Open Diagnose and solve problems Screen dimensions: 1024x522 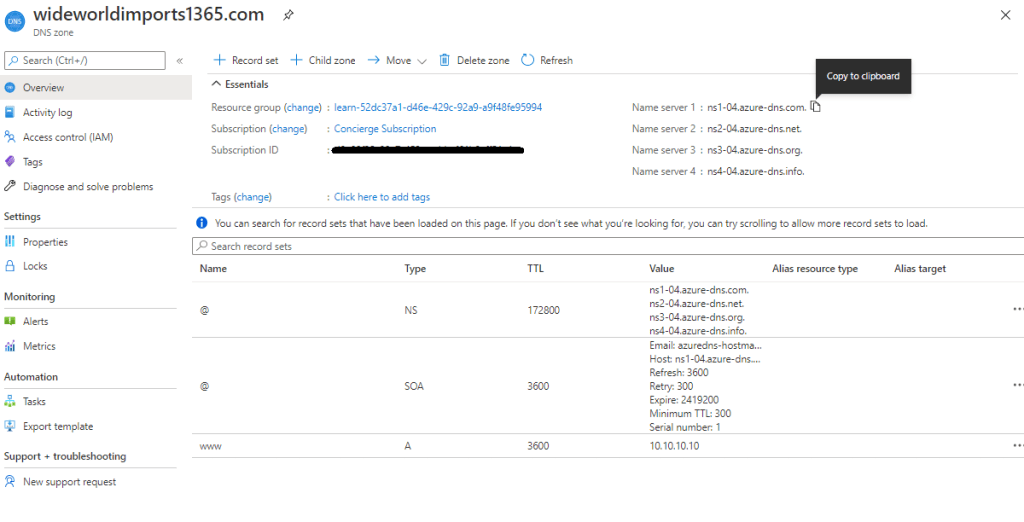88,187
